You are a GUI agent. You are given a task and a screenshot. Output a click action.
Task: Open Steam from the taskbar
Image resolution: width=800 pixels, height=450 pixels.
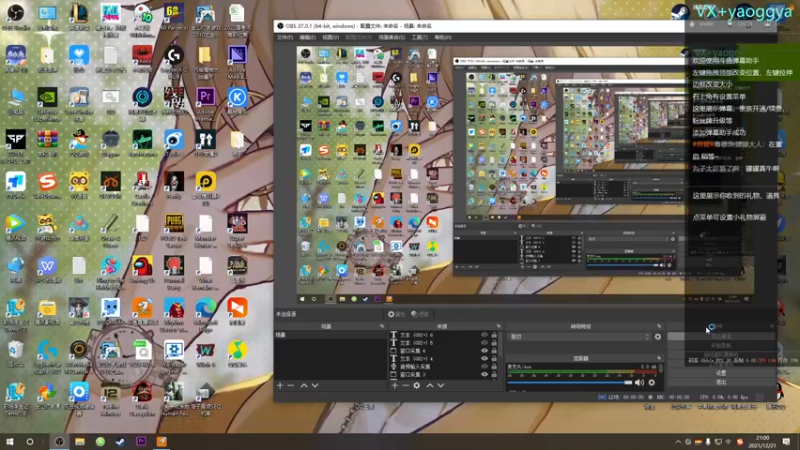[x=120, y=441]
